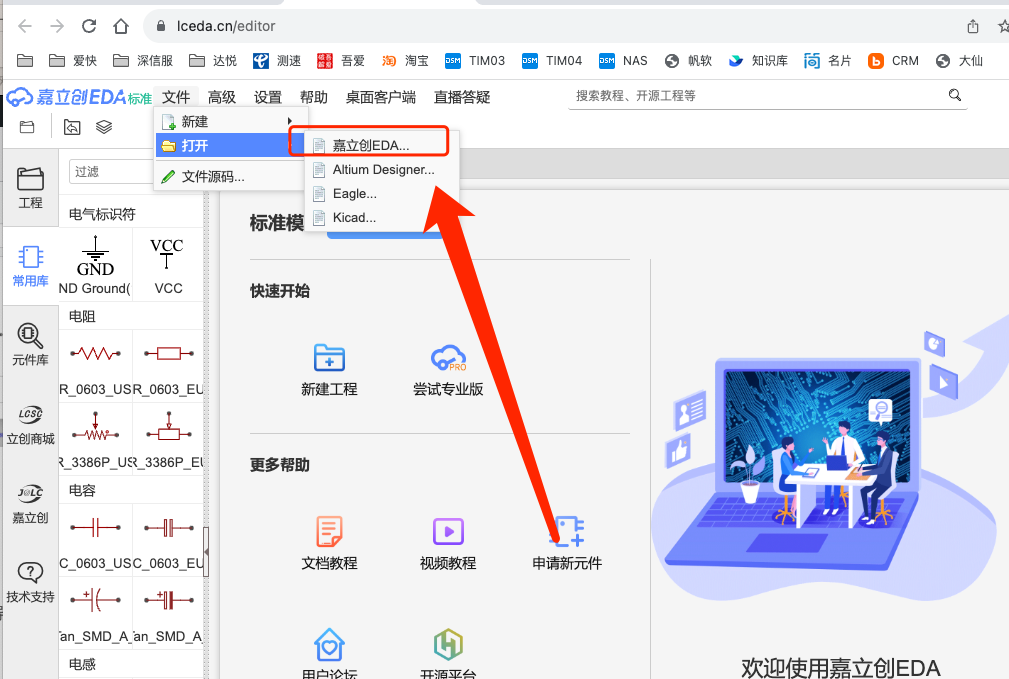
Task: Share this page via share icon
Action: [972, 26]
